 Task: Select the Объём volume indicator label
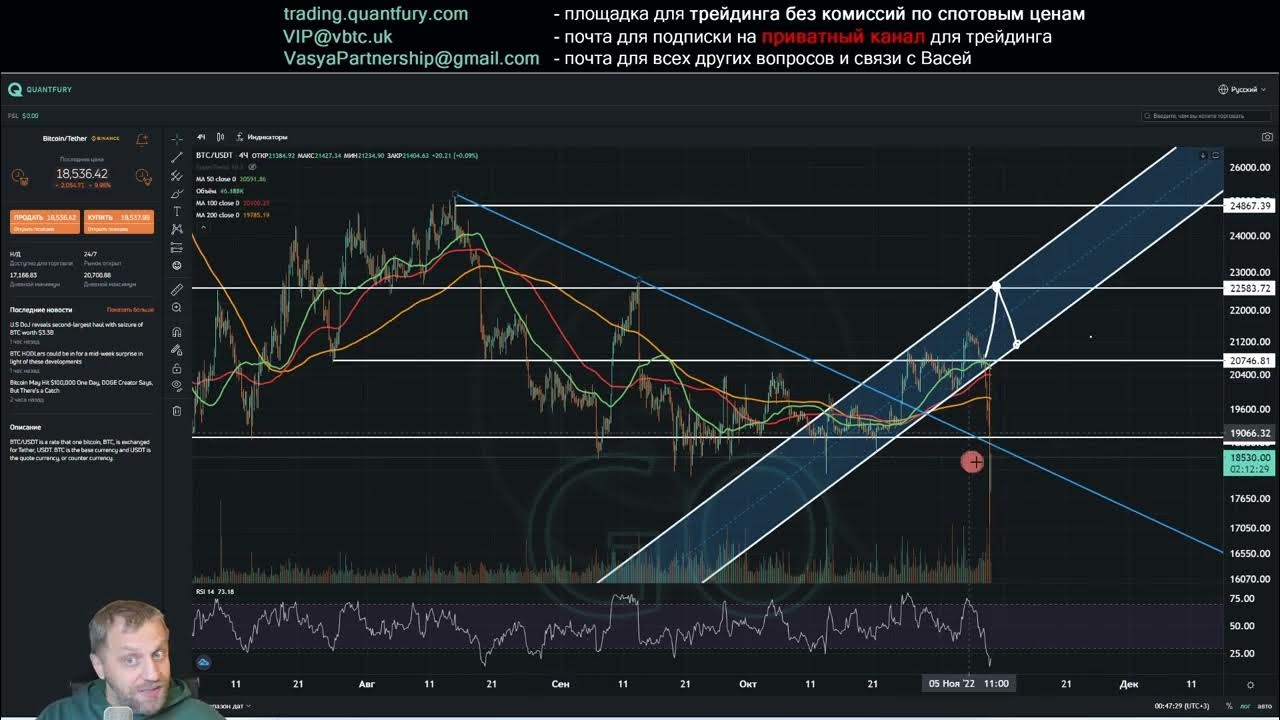[205, 190]
